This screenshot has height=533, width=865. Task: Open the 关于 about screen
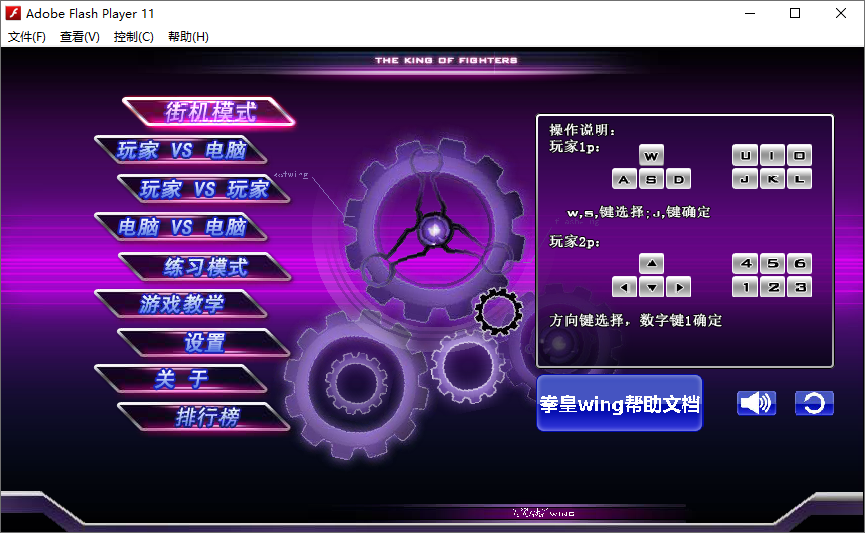(x=181, y=379)
